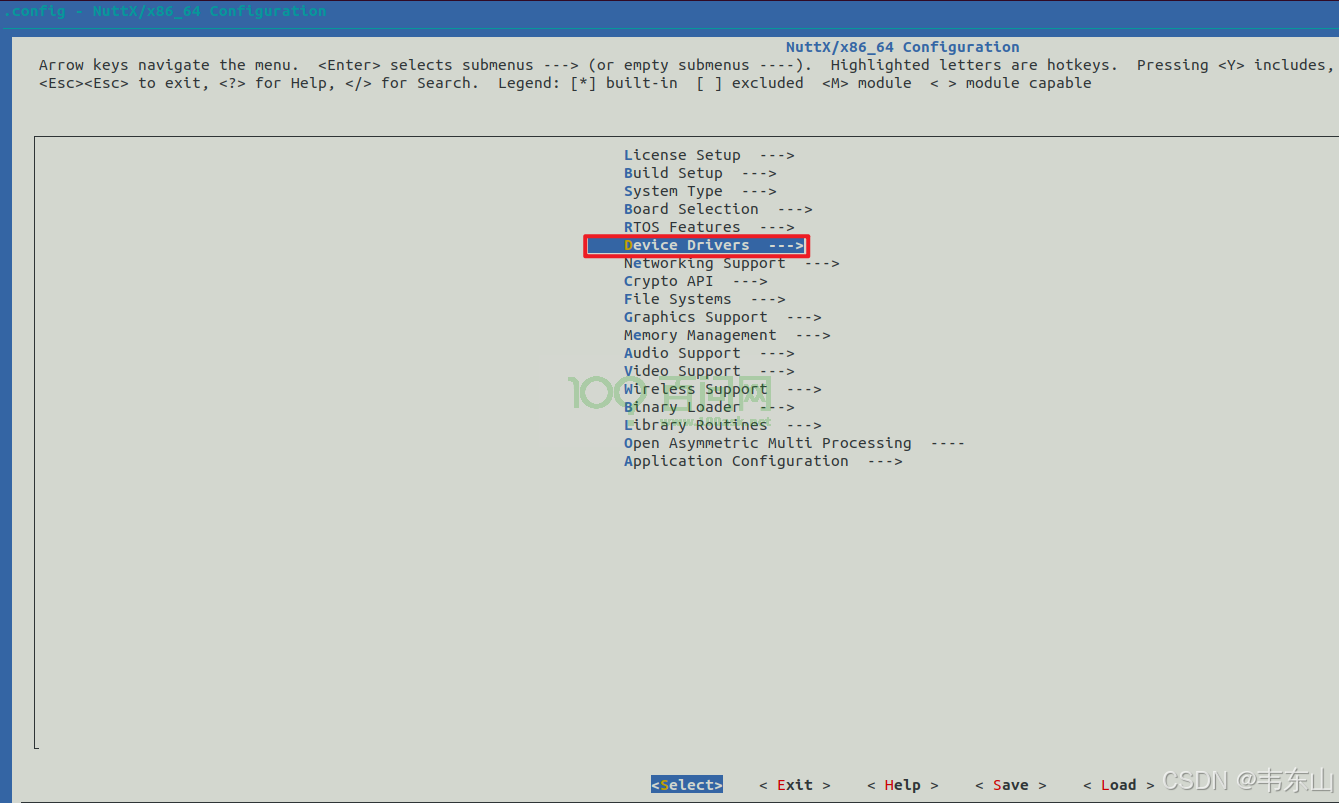This screenshot has height=803, width=1339.
Task: Open the Networking Support submenu
Action: [x=731, y=263]
